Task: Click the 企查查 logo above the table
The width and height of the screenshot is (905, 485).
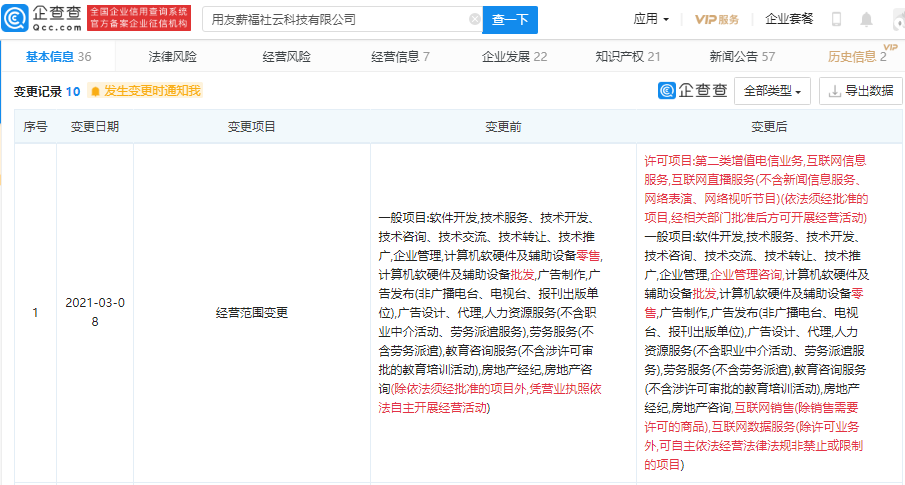Action: click(x=693, y=91)
